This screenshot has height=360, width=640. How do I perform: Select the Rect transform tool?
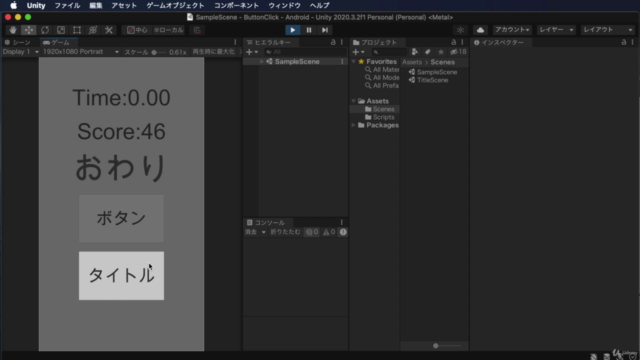pyautogui.click(x=77, y=30)
